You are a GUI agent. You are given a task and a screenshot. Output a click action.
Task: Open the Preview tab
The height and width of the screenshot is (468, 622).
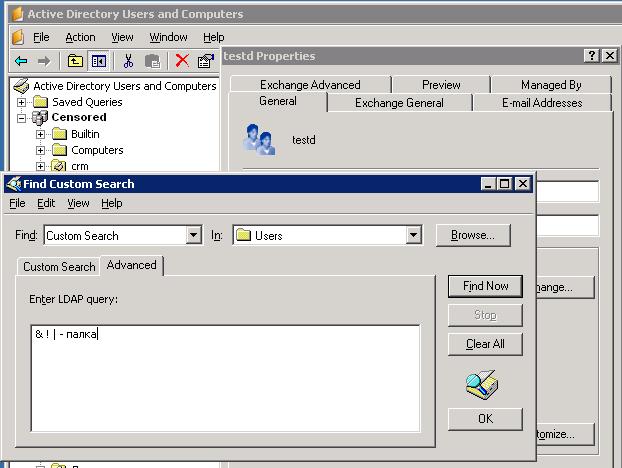coord(441,84)
